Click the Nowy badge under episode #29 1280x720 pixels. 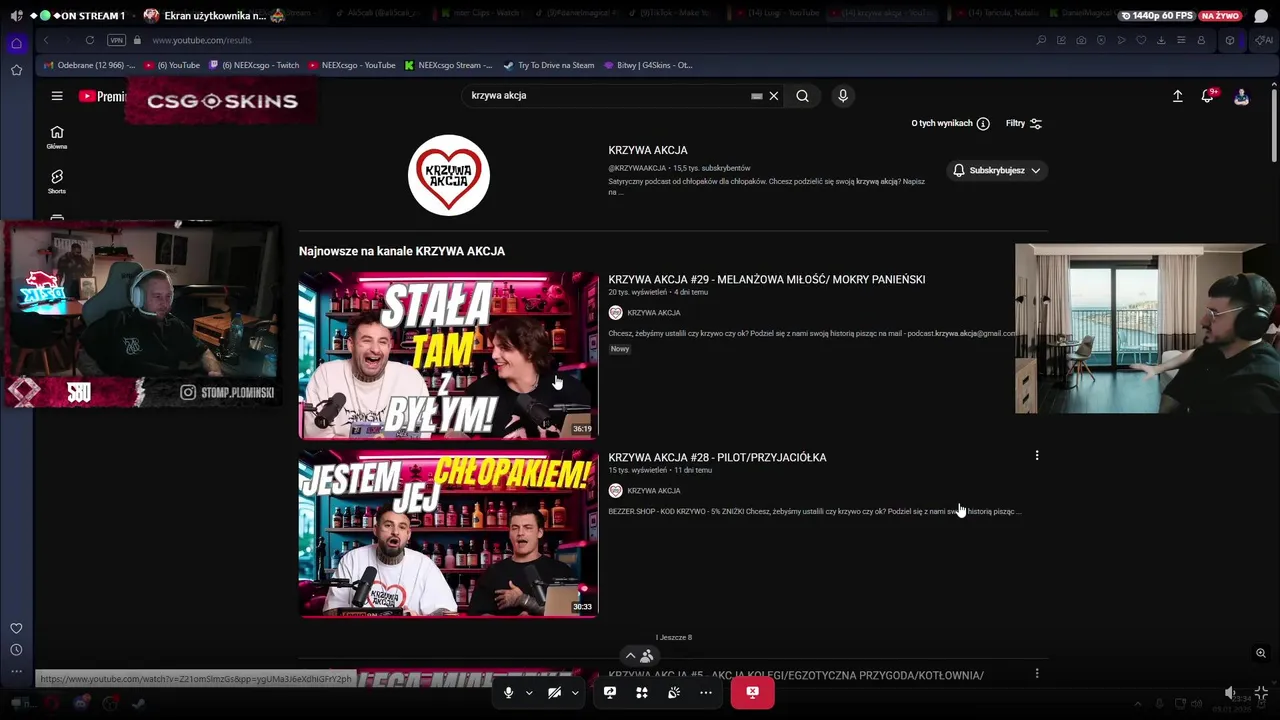[620, 349]
